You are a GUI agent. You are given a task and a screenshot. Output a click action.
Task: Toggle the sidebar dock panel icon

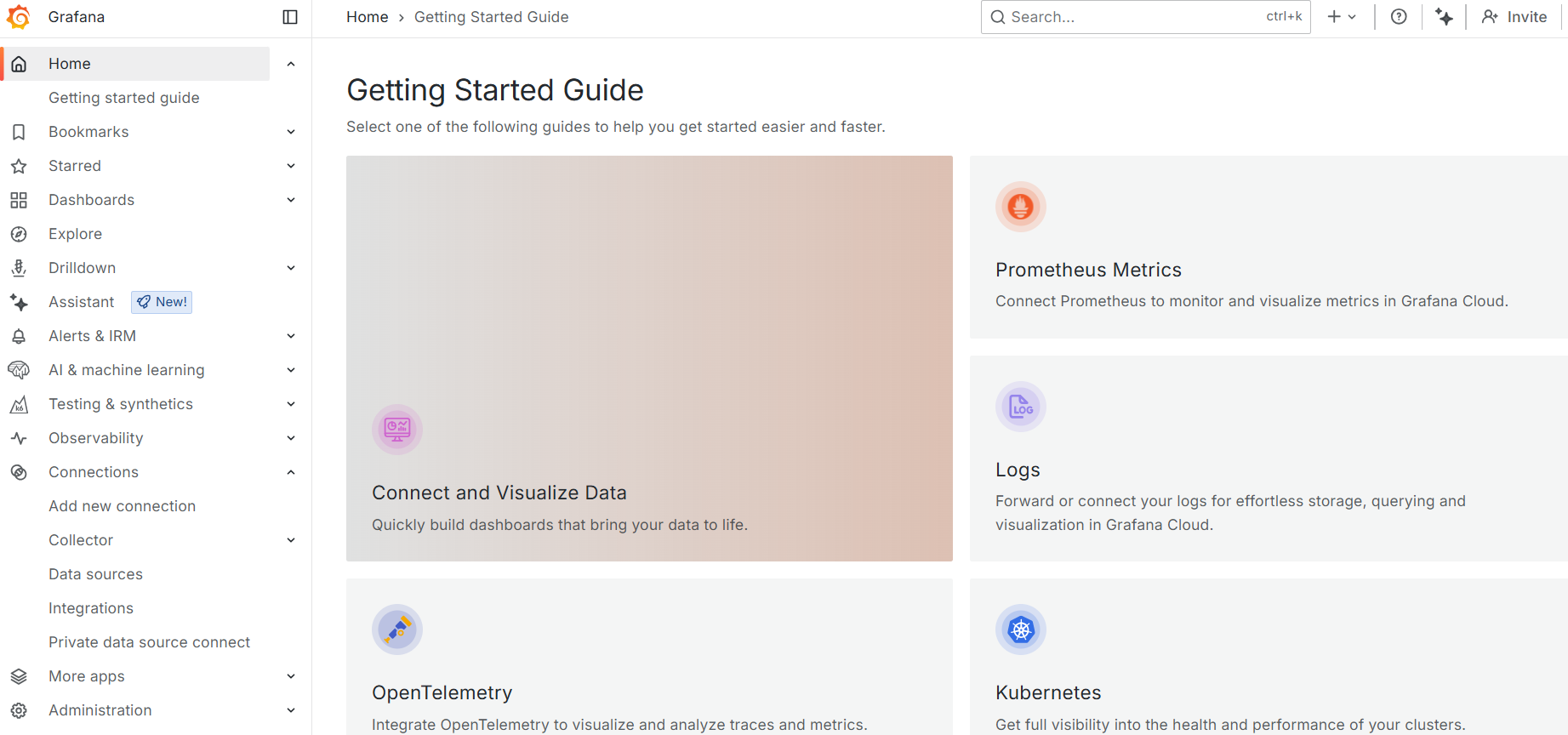point(290,17)
